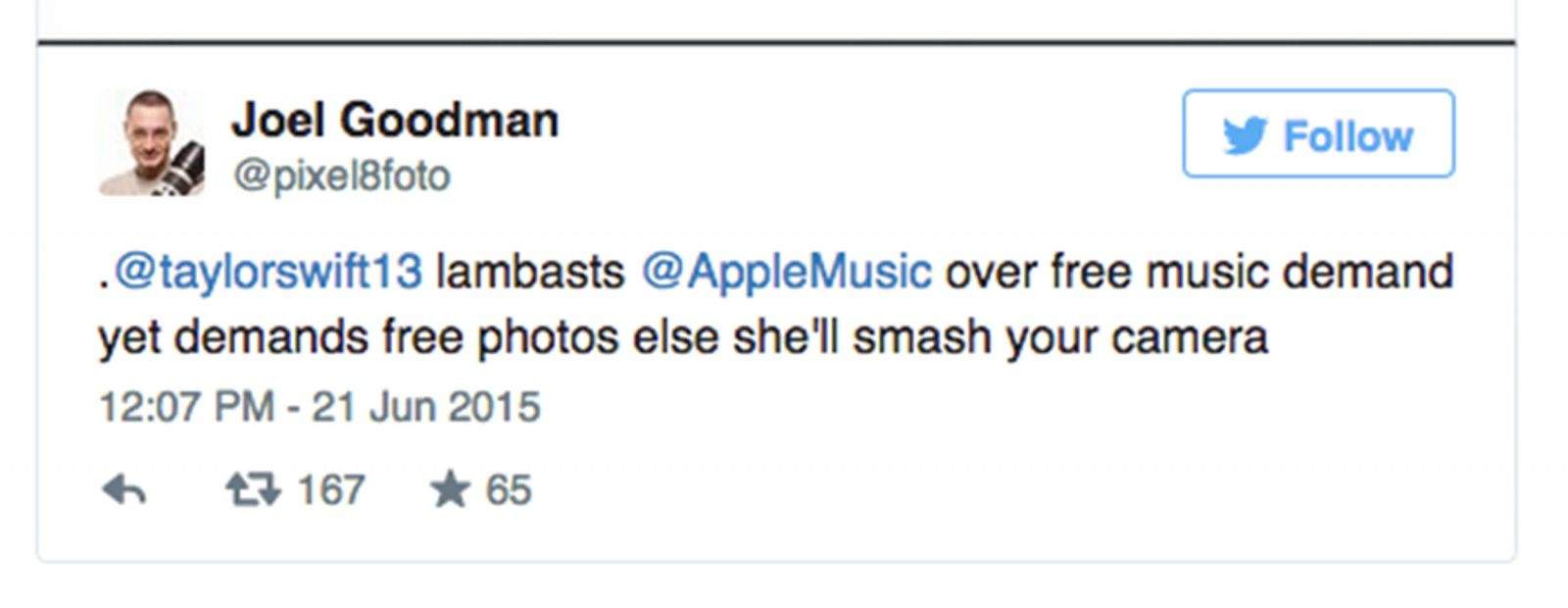1568x608 pixels.
Task: Click the black divider line above the tweet
Action: pos(776,43)
